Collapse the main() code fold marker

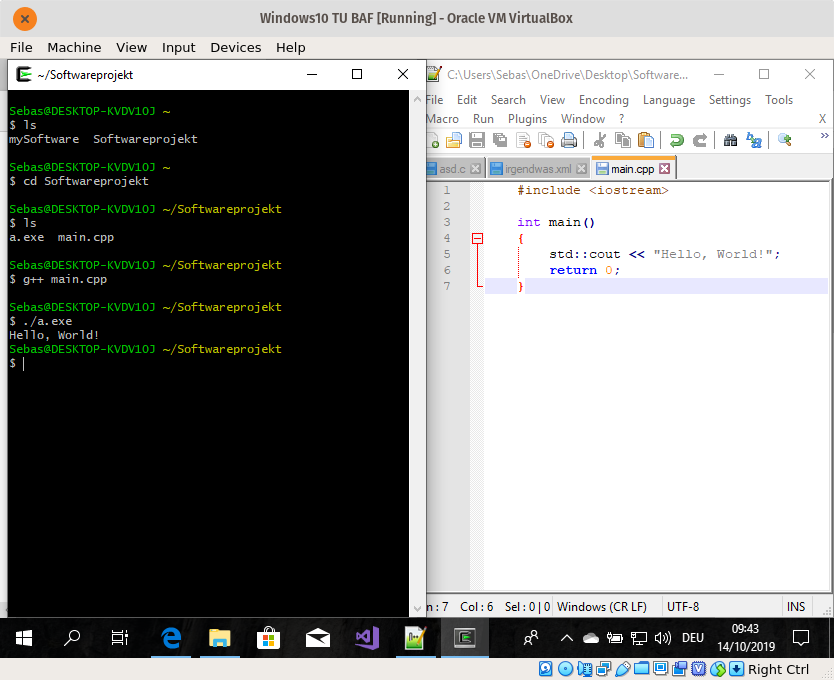pos(477,238)
